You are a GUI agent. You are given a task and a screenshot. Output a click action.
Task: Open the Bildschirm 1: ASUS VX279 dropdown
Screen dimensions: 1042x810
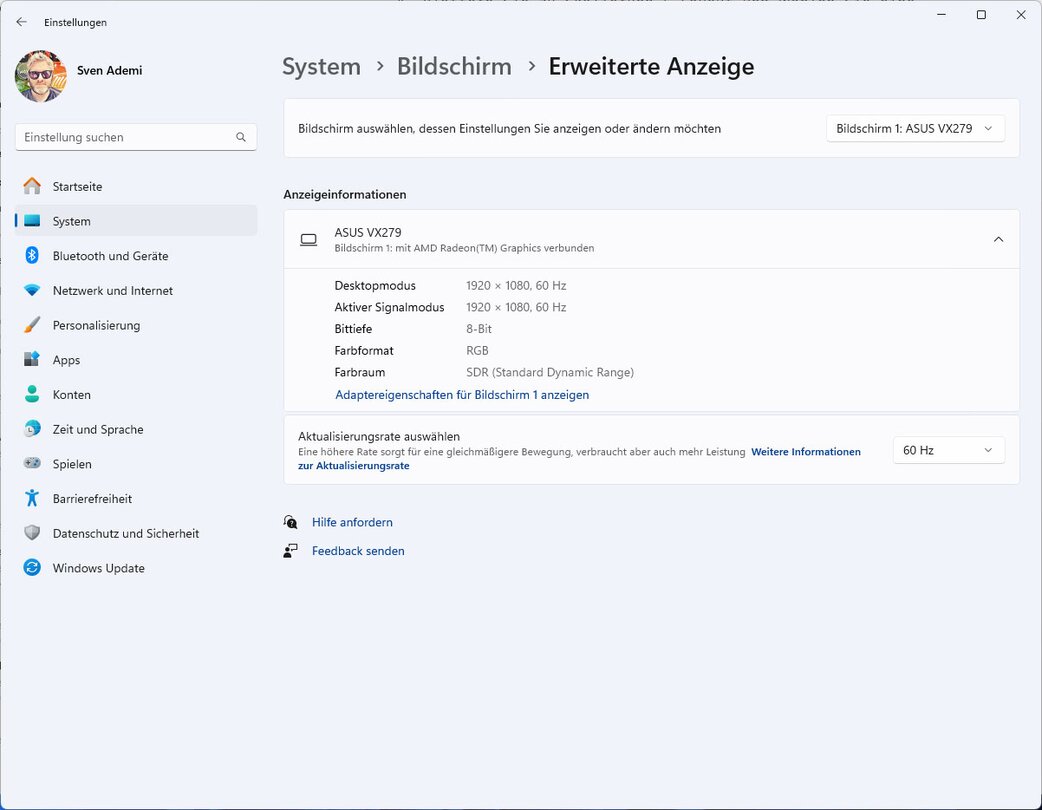click(x=914, y=128)
